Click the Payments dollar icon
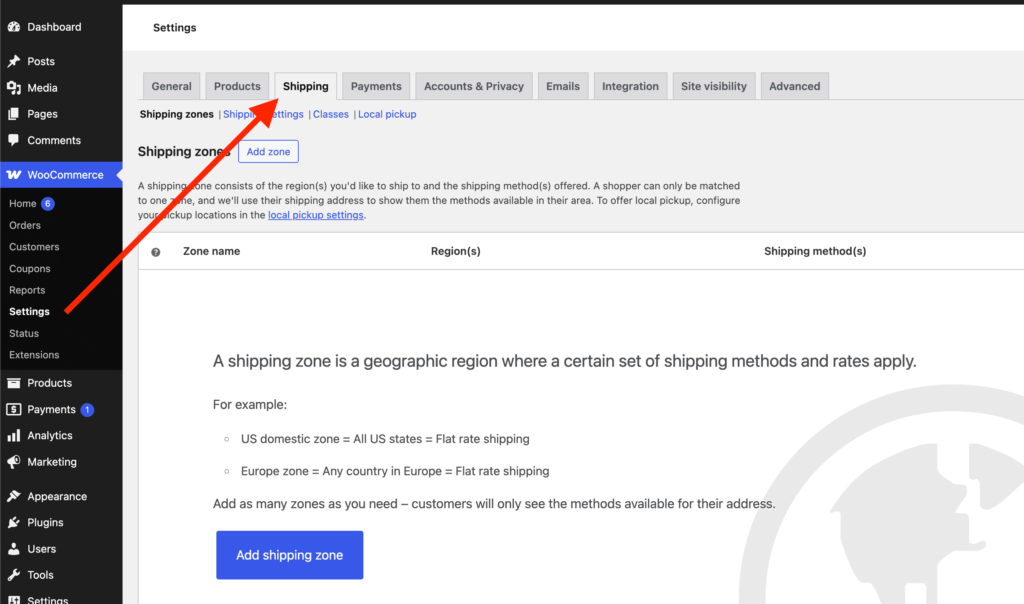Image resolution: width=1024 pixels, height=604 pixels. 14,409
